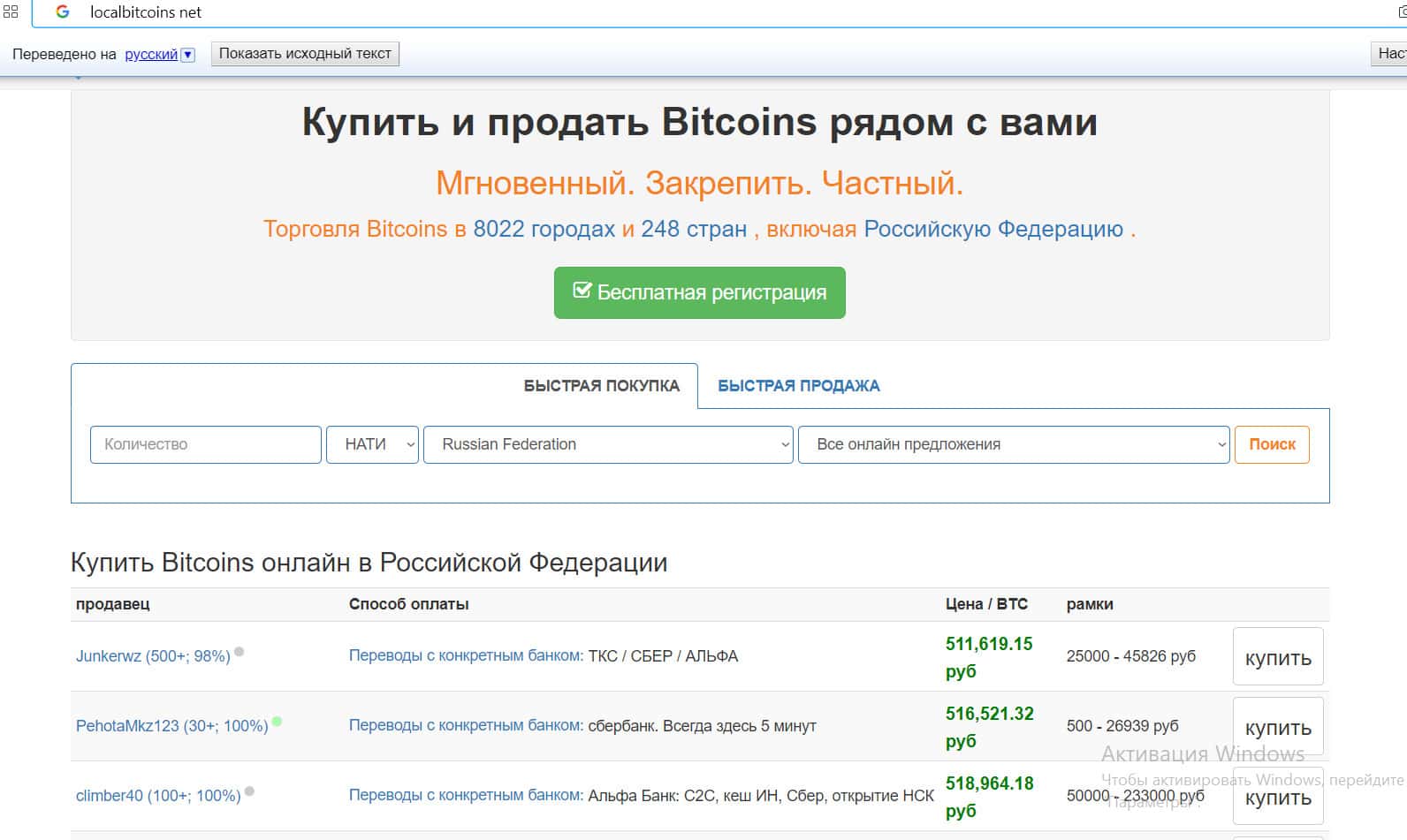Viewport: 1407px width, 840px height.
Task: Follow the Российскую Федерацию link
Action: tap(993, 229)
